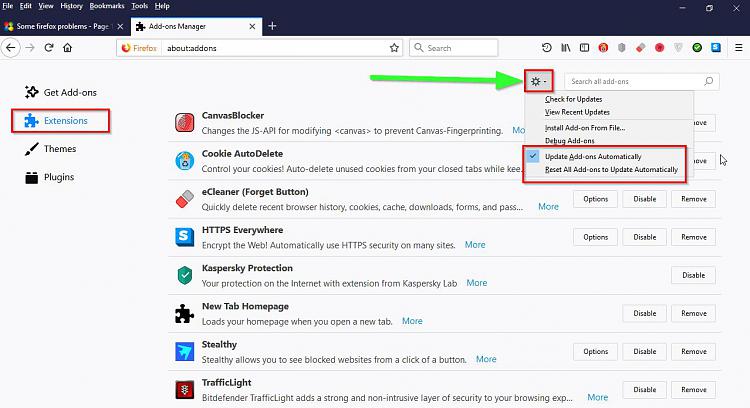750x408 pixels.
Task: Open the Tools menu
Action: (x=140, y=6)
